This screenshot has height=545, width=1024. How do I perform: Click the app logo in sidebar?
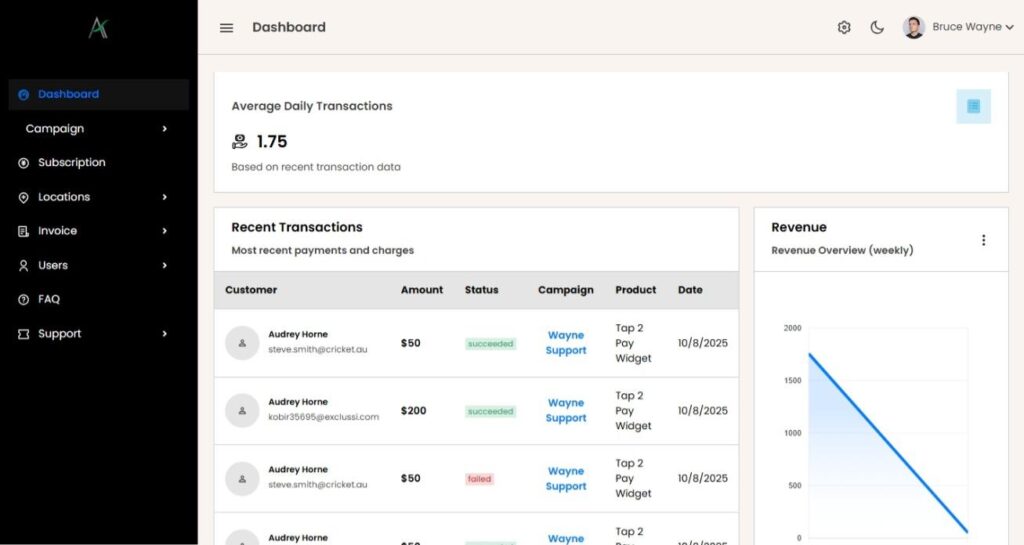point(98,28)
